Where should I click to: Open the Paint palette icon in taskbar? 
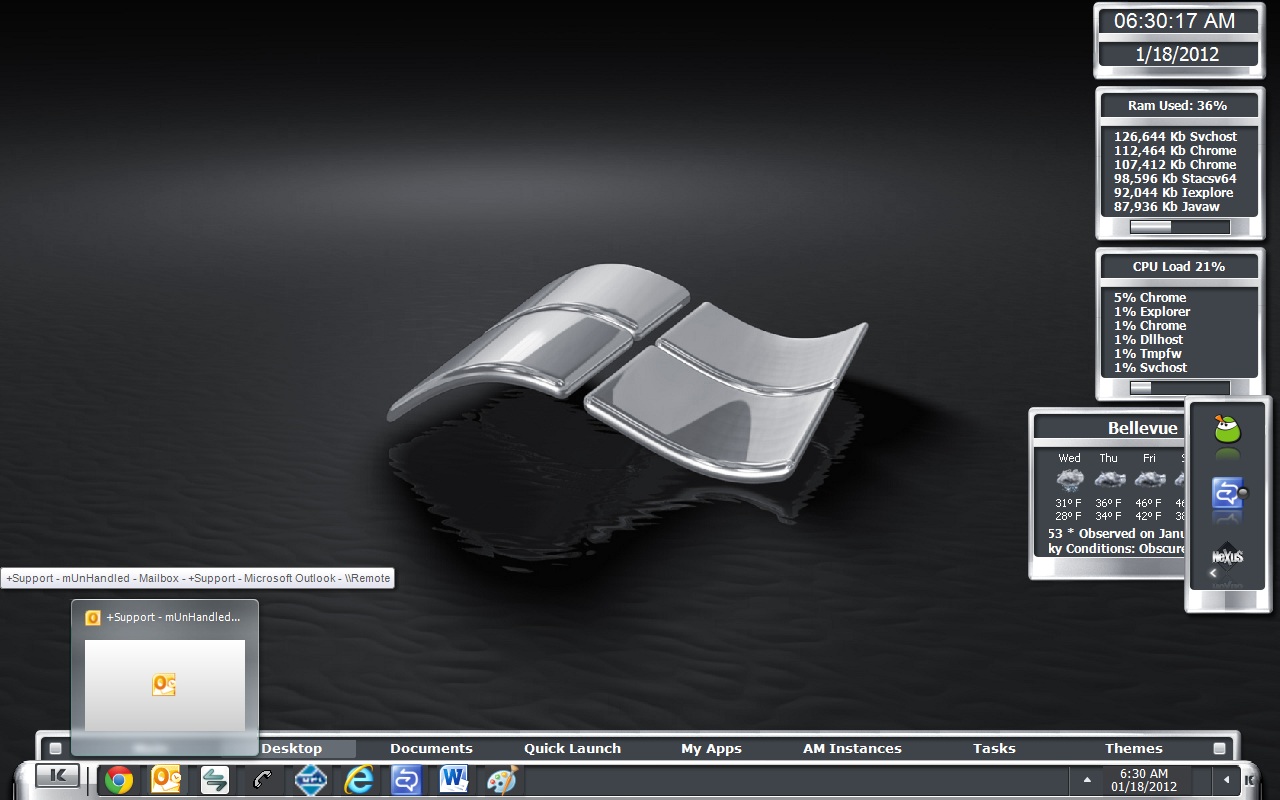click(501, 780)
